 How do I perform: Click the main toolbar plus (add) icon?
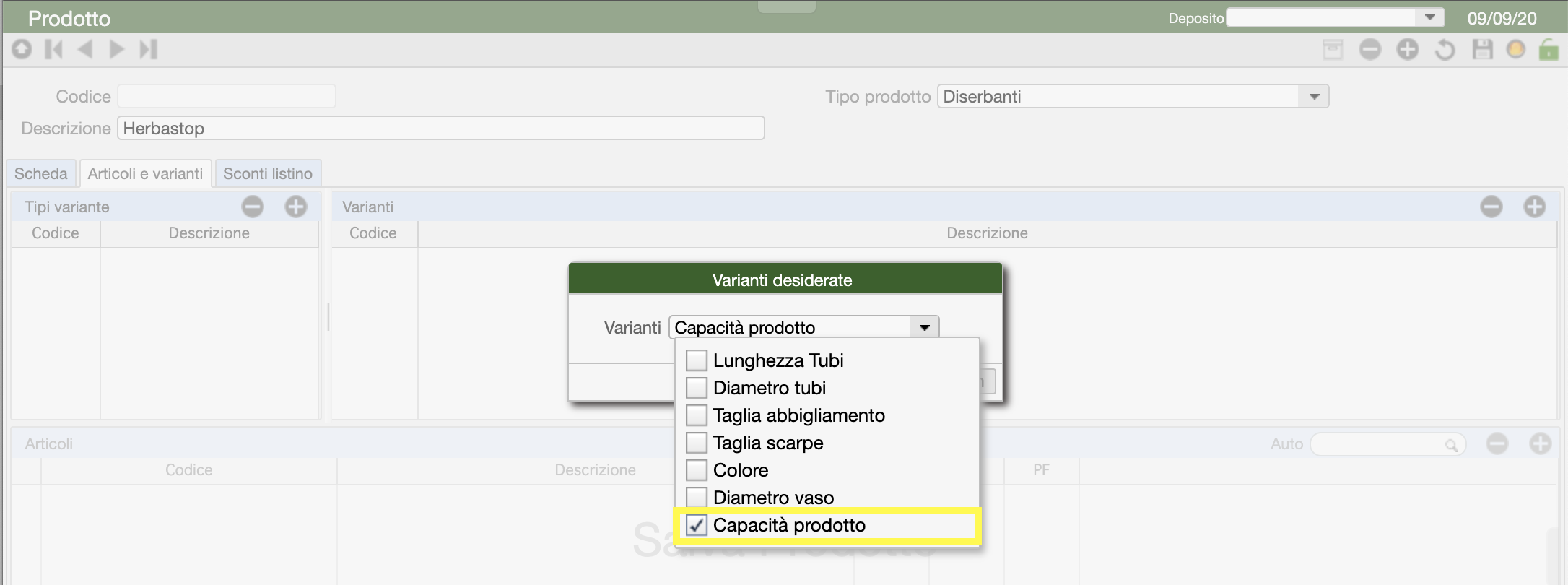tap(1407, 49)
